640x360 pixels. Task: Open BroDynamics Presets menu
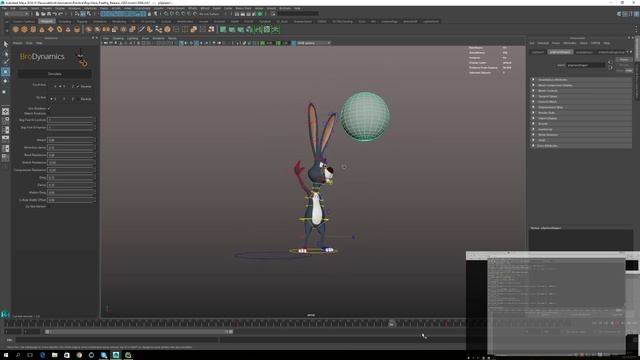coord(18,43)
